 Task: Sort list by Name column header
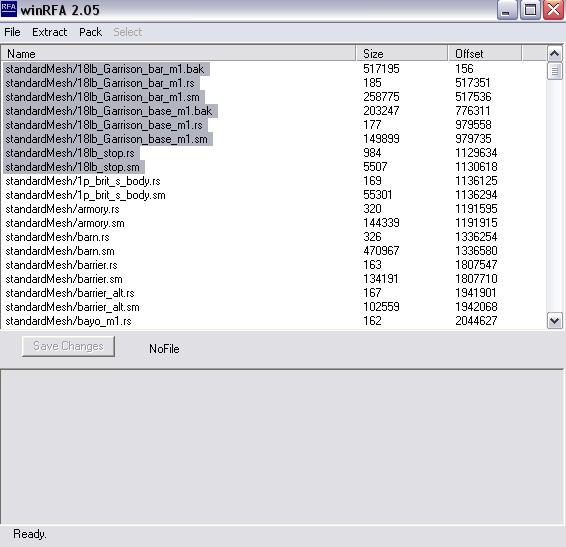click(179, 54)
